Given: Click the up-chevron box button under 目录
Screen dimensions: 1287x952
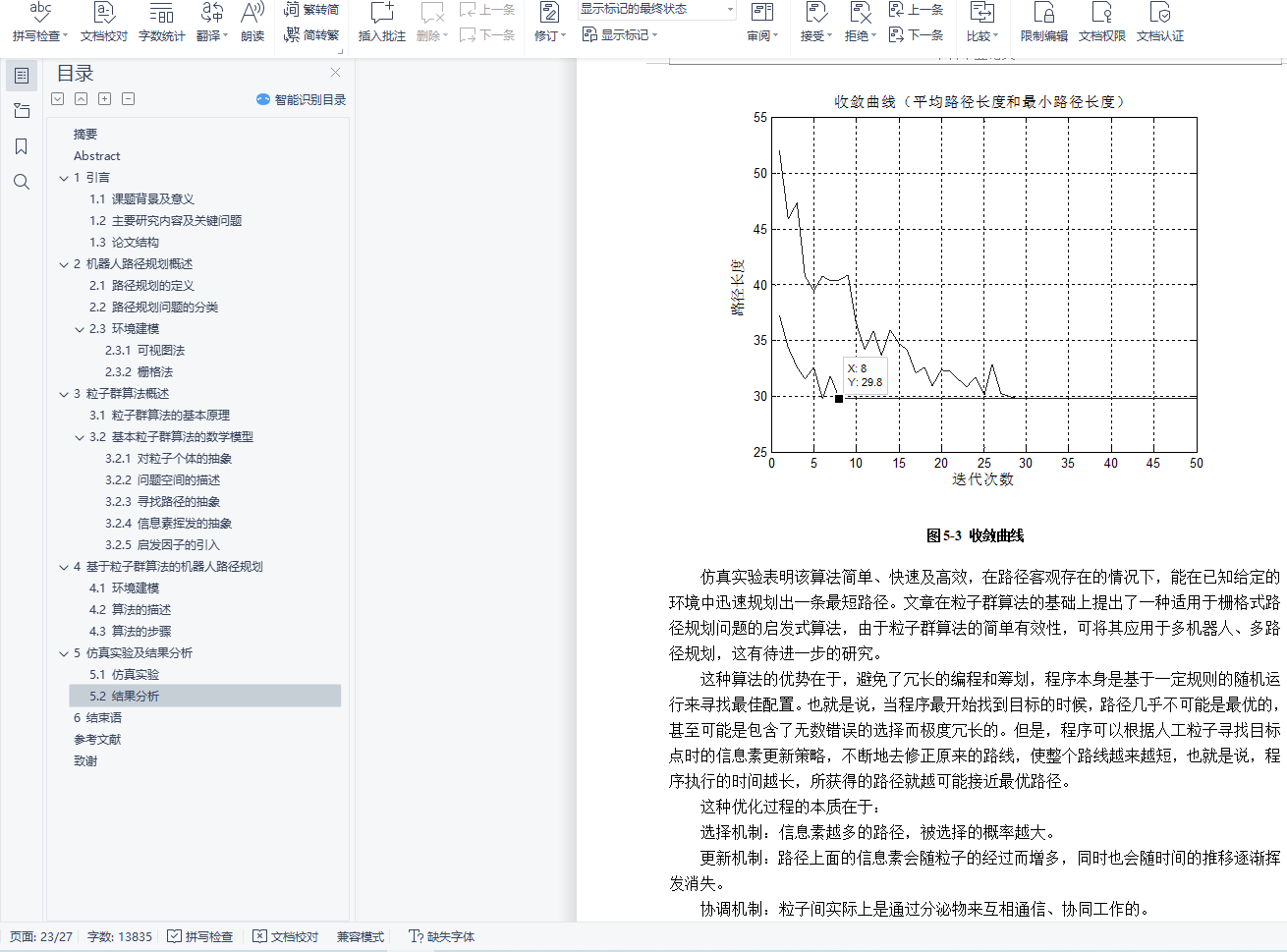Looking at the screenshot, I should pos(82,99).
